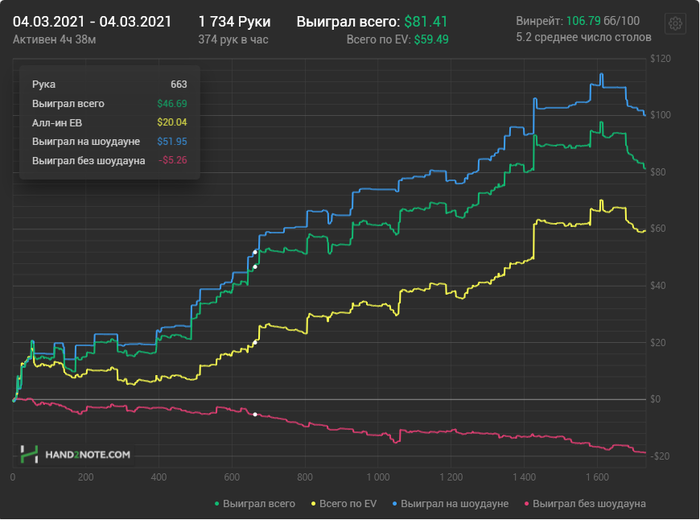This screenshot has width=700, height=520.
Task: Click the winrate value 106.79
Action: [x=583, y=21]
